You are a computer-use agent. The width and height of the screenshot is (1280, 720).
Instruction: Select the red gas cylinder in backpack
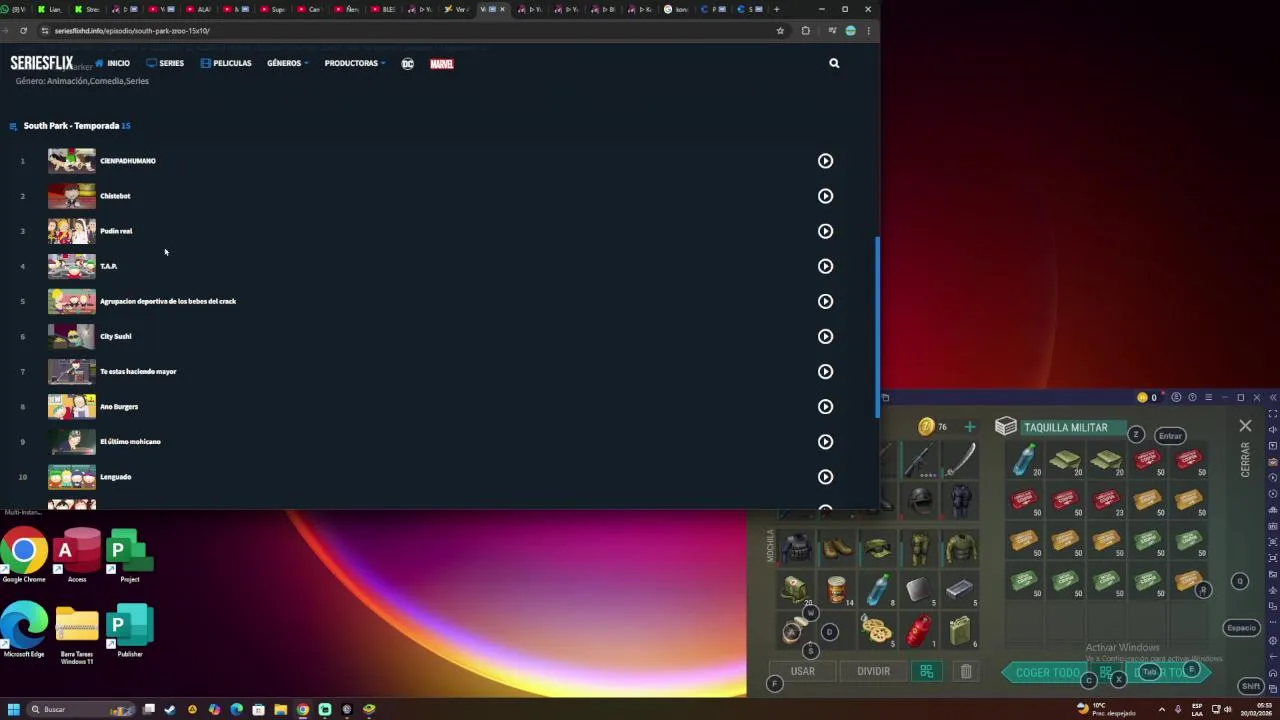[918, 631]
